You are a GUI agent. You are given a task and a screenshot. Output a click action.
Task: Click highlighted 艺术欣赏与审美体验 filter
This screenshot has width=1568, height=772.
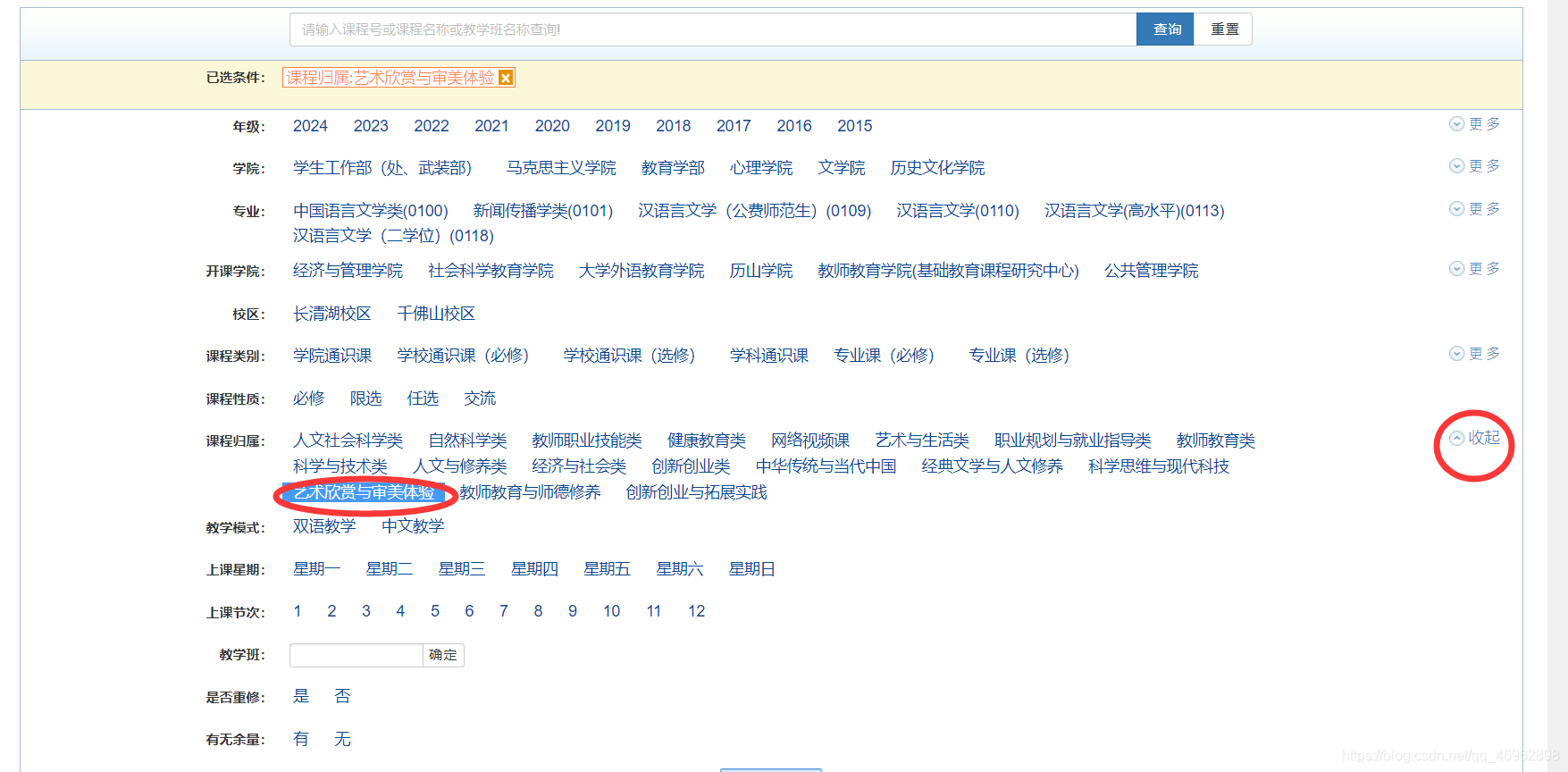(364, 492)
